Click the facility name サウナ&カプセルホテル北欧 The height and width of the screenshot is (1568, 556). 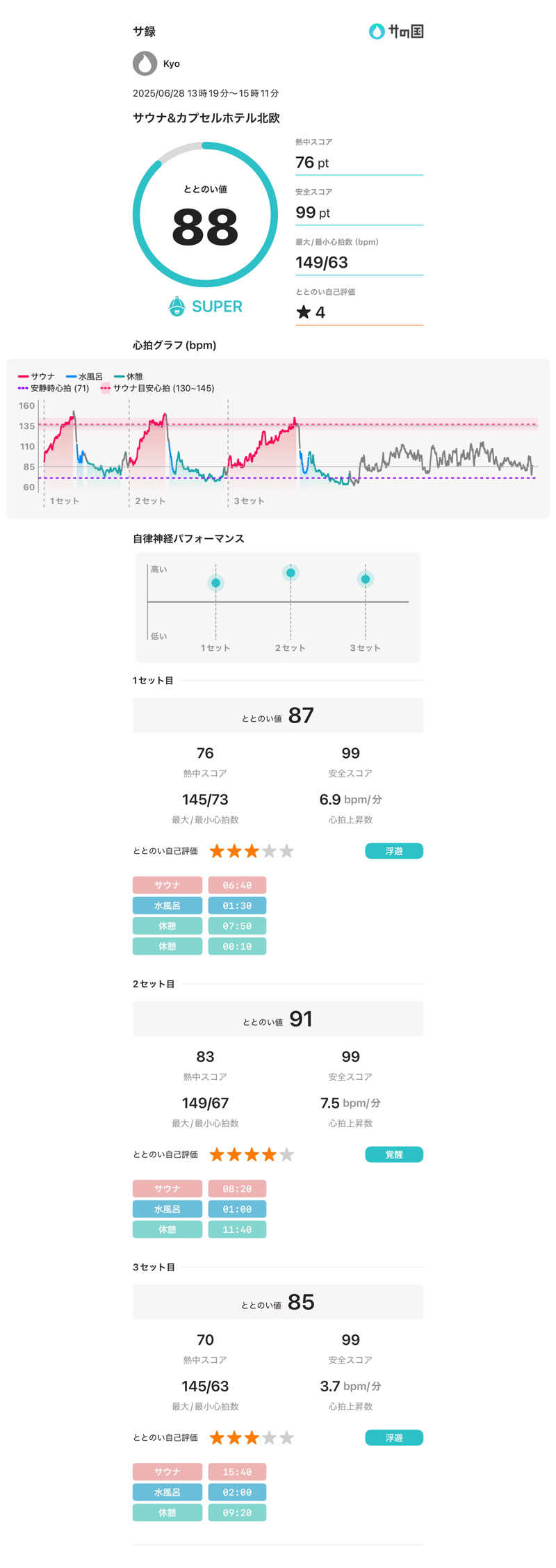click(x=206, y=118)
